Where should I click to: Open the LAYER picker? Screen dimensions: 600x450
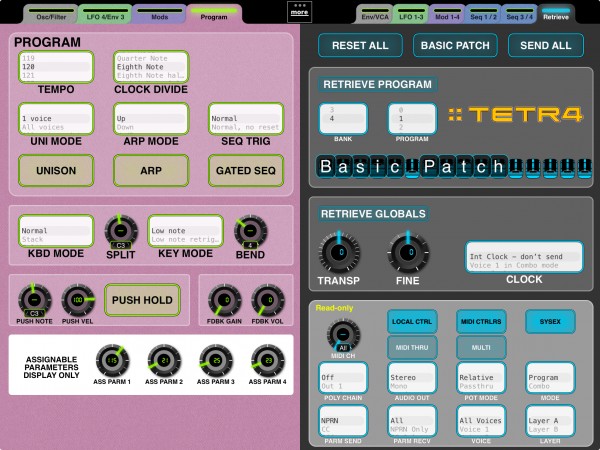tap(550, 421)
